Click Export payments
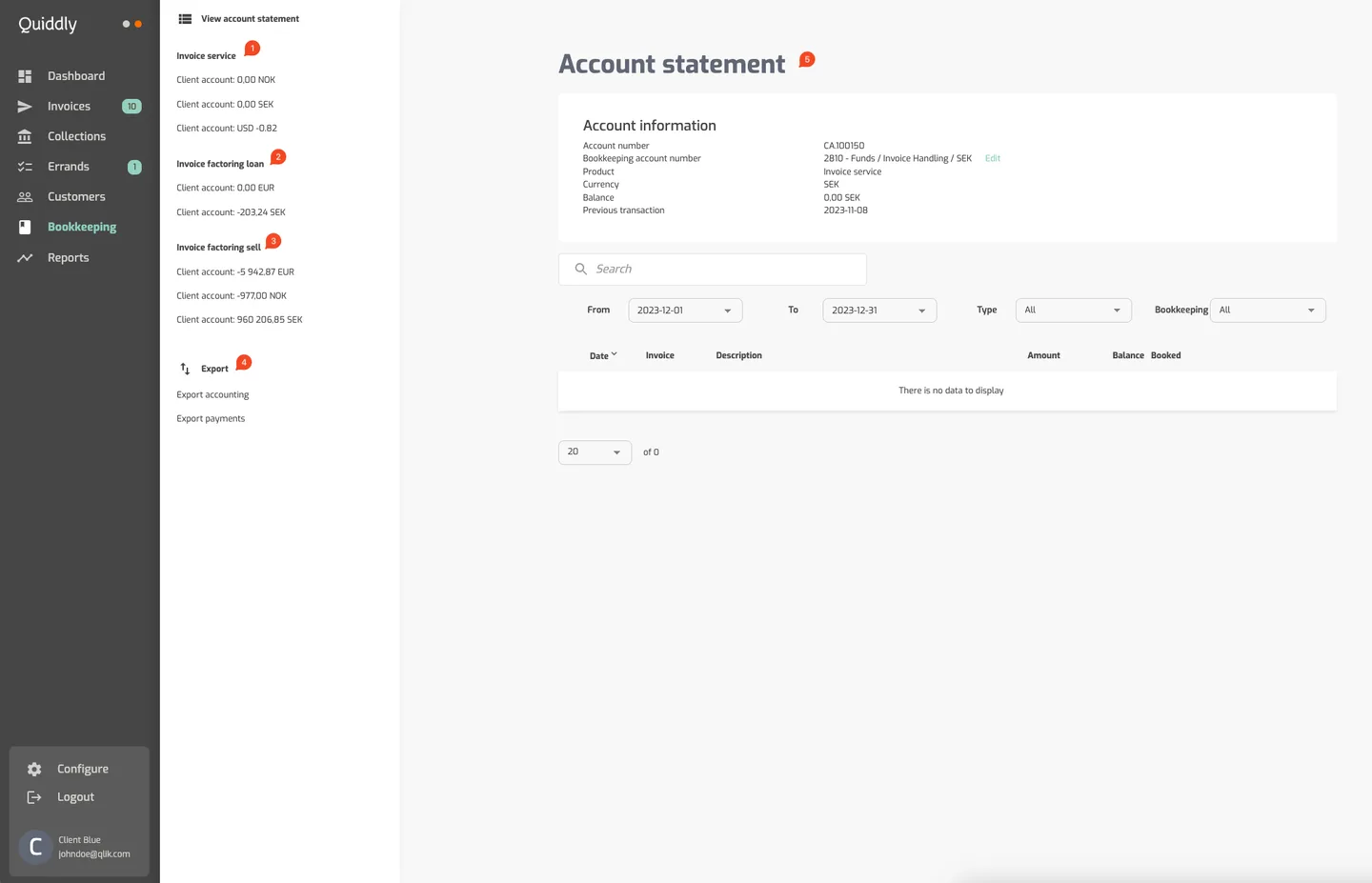The image size is (1372, 883). [211, 419]
